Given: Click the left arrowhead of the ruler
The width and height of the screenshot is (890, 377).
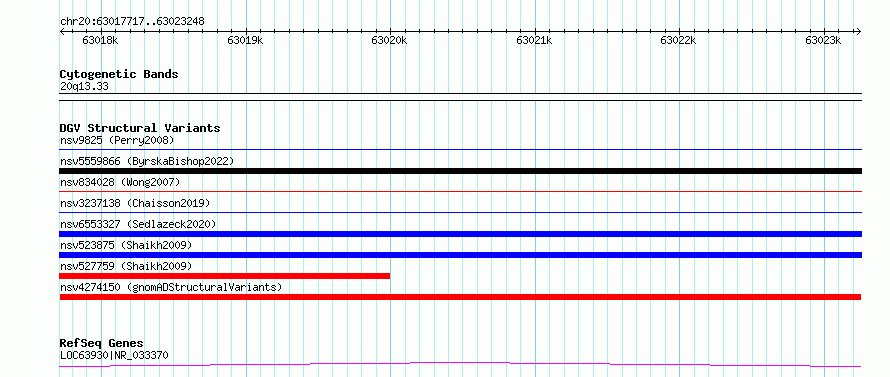Looking at the screenshot, I should pyautogui.click(x=62, y=31).
